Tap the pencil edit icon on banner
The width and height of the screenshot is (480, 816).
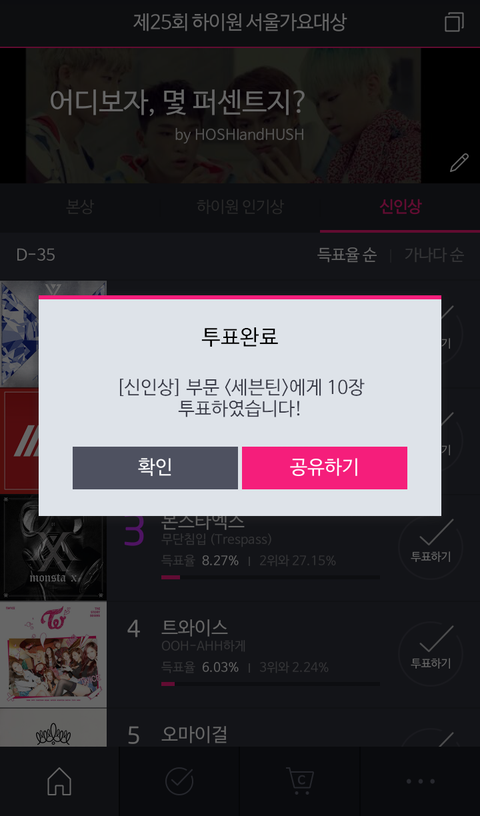click(459, 162)
